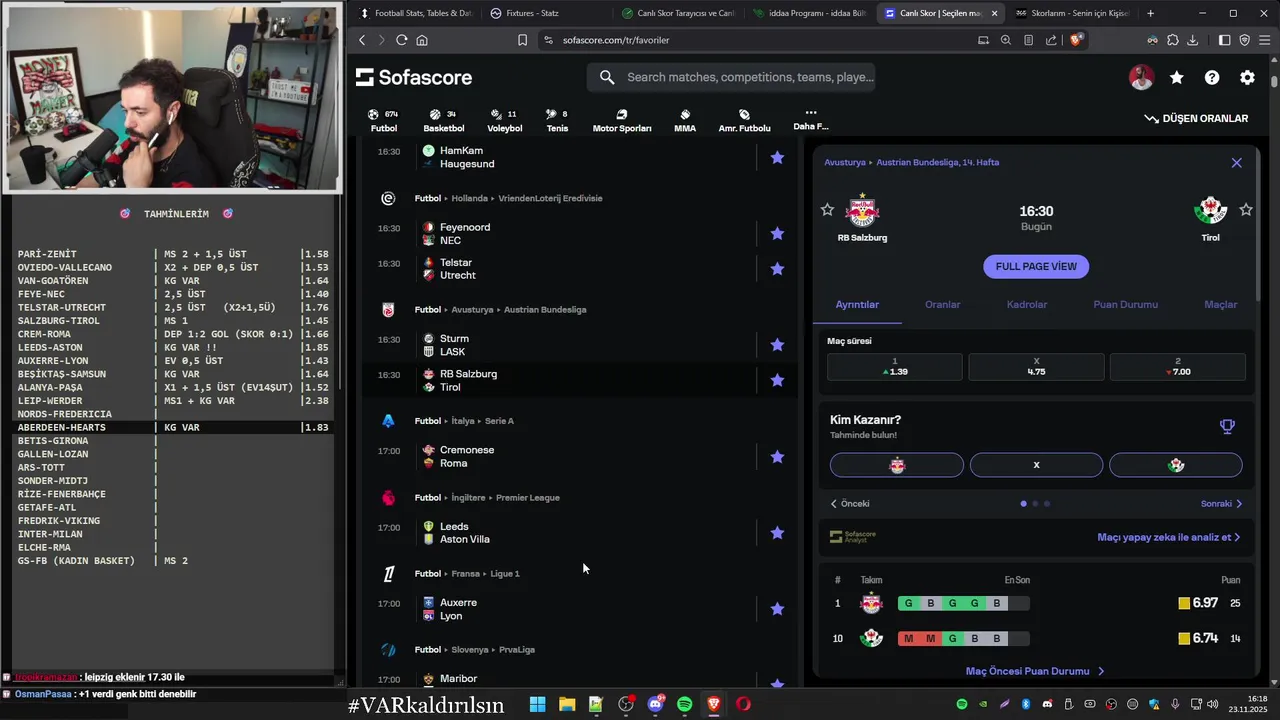
Task: Vote RB Salzburg in Kim Kazanır
Action: [x=897, y=465]
